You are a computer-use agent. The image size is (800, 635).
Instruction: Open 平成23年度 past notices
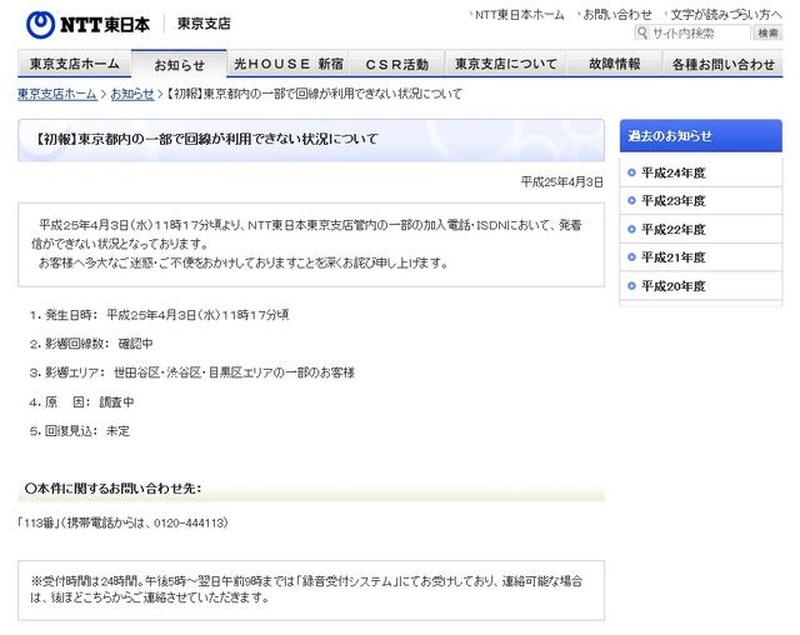pyautogui.click(x=673, y=200)
